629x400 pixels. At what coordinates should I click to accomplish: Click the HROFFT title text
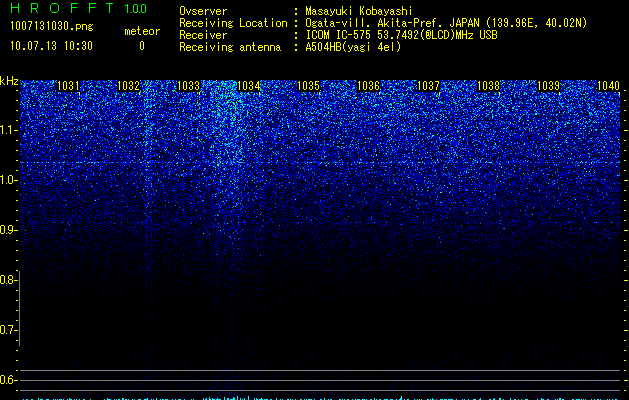[62, 8]
